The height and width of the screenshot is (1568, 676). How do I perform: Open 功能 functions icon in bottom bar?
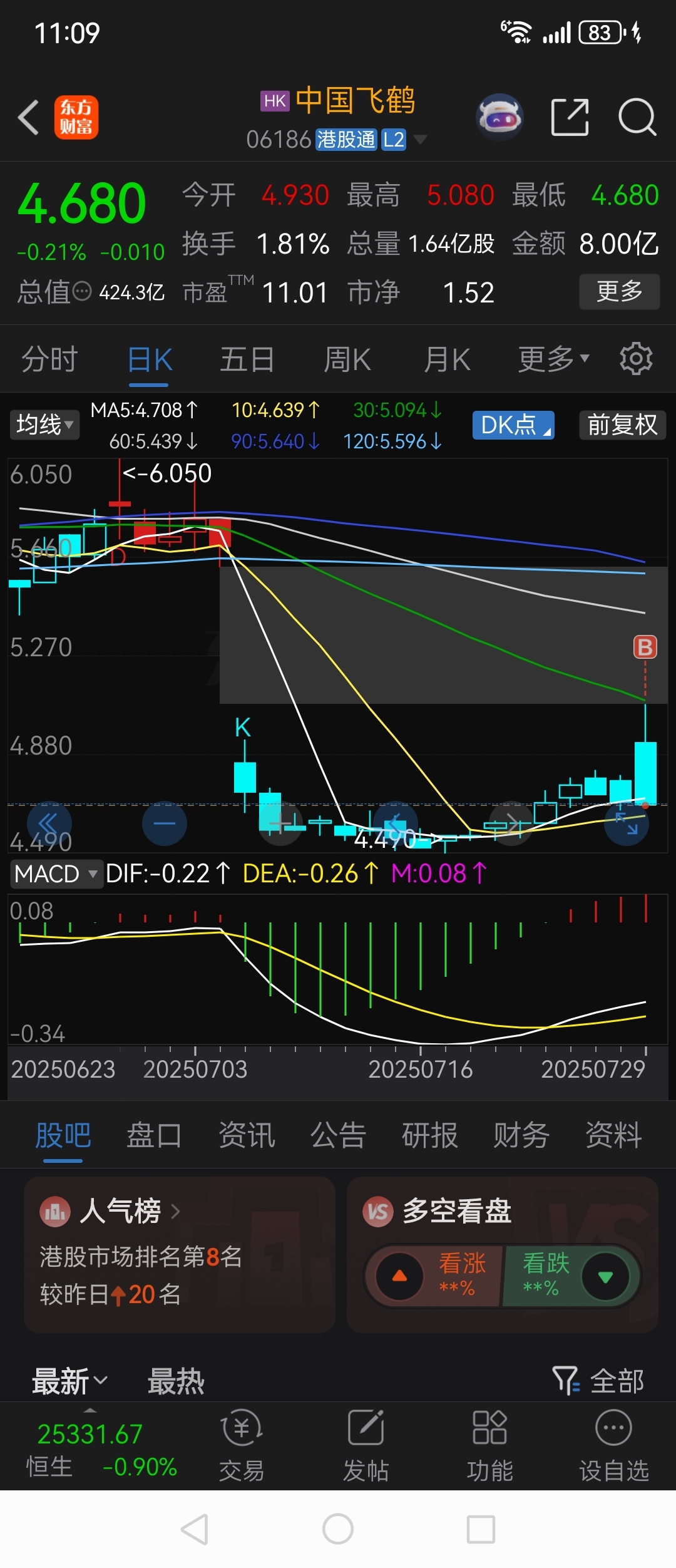[x=489, y=1428]
